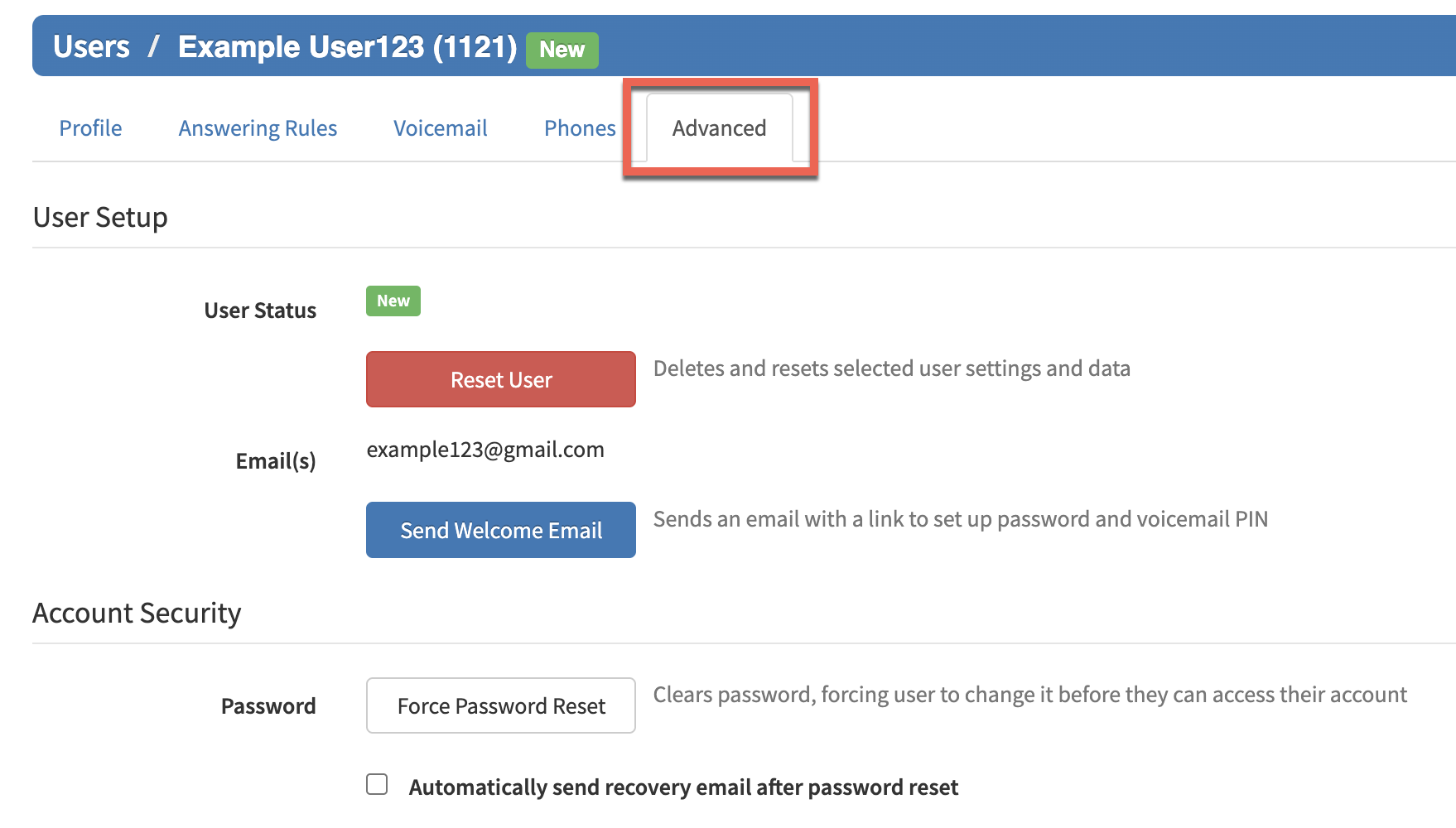Click the User Setup section heading
This screenshot has width=1456, height=828.
(x=100, y=217)
